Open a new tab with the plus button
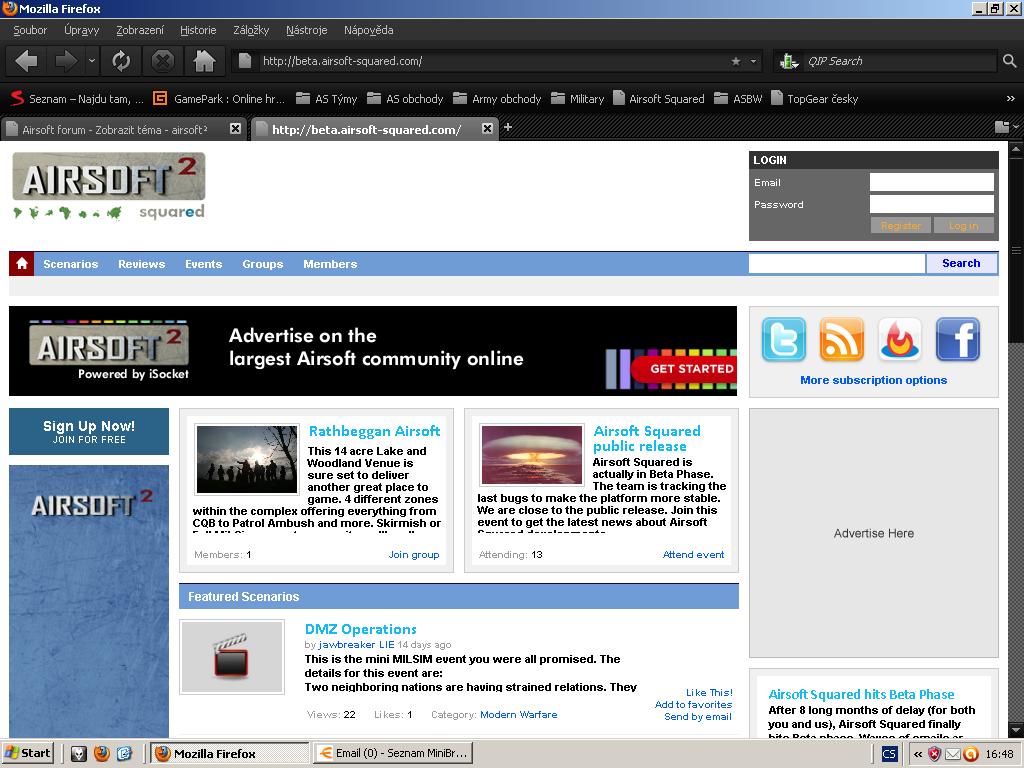1024x768 pixels. (x=508, y=127)
